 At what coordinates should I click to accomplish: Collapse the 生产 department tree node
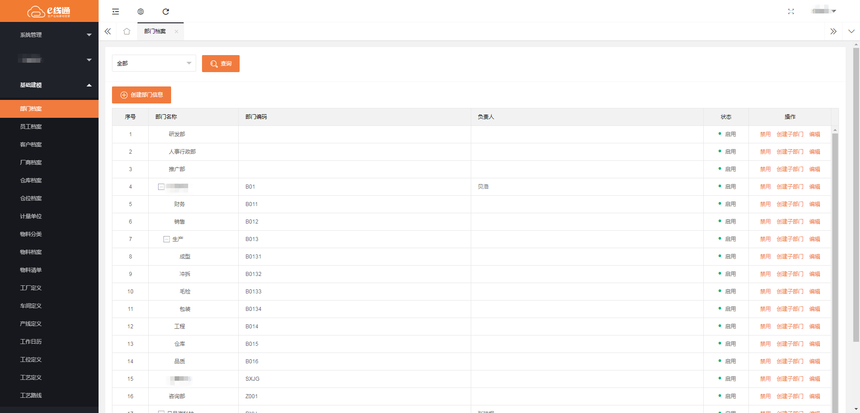pyautogui.click(x=166, y=239)
